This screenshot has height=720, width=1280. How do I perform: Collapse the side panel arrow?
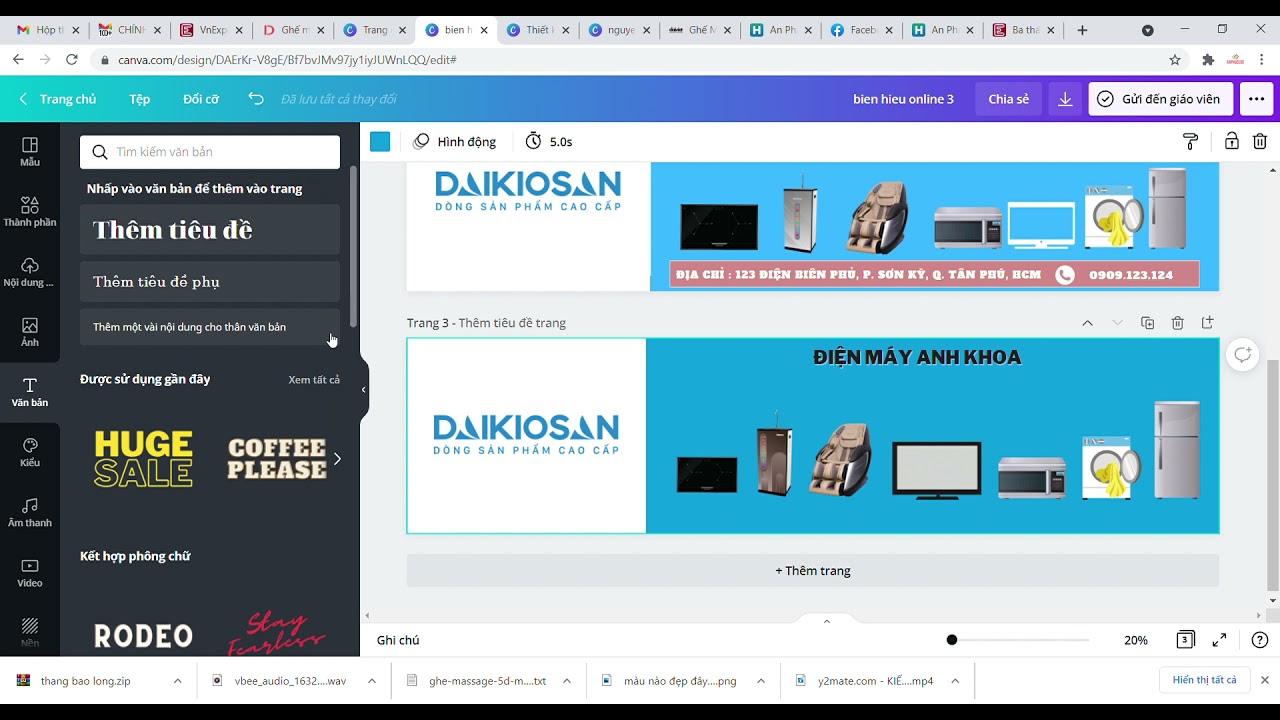pos(363,390)
